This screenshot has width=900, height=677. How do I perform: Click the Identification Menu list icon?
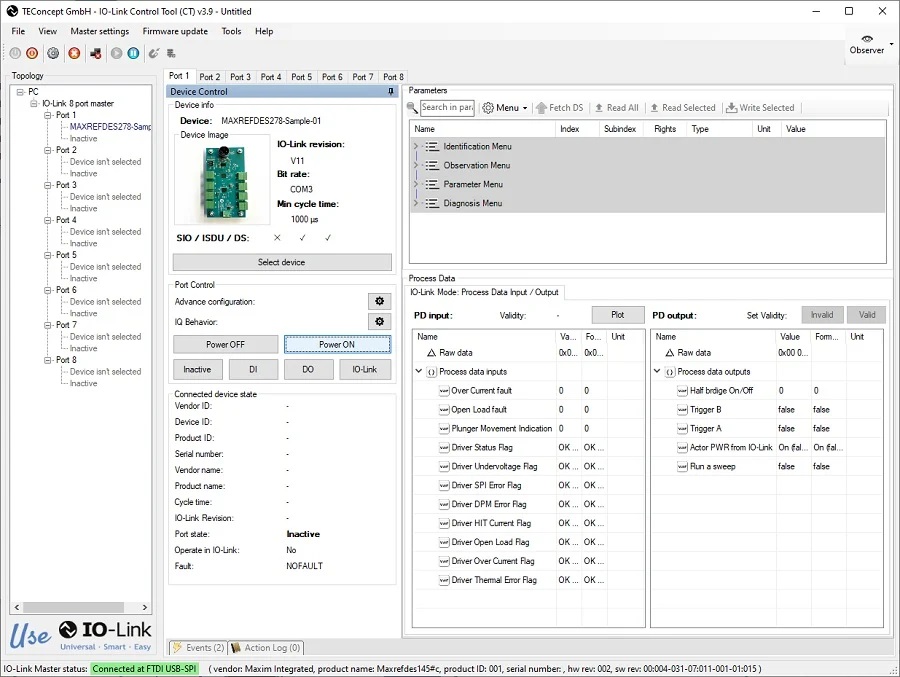pyautogui.click(x=432, y=146)
